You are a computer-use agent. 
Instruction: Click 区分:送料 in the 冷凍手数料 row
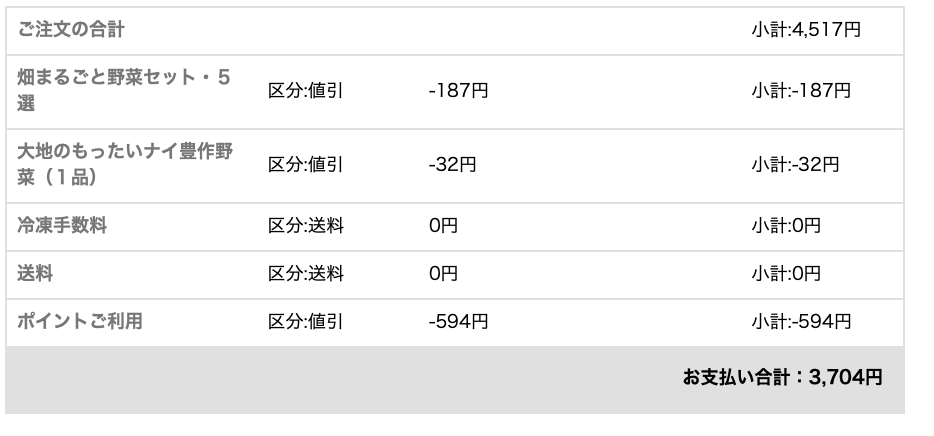coord(305,226)
